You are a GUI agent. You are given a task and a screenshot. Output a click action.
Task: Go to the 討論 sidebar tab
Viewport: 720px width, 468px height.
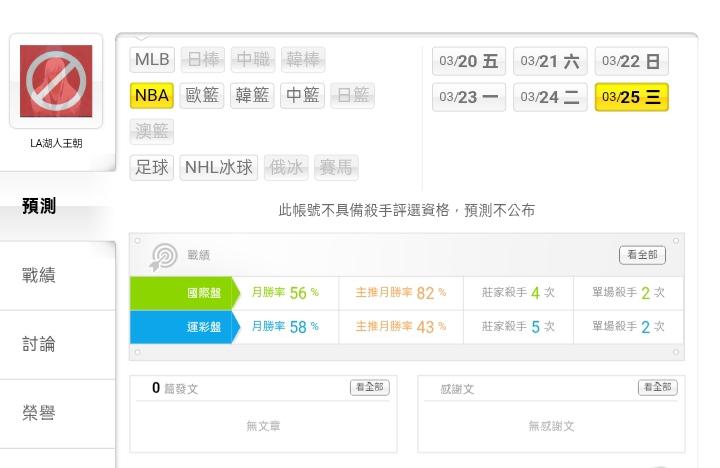click(x=39, y=344)
